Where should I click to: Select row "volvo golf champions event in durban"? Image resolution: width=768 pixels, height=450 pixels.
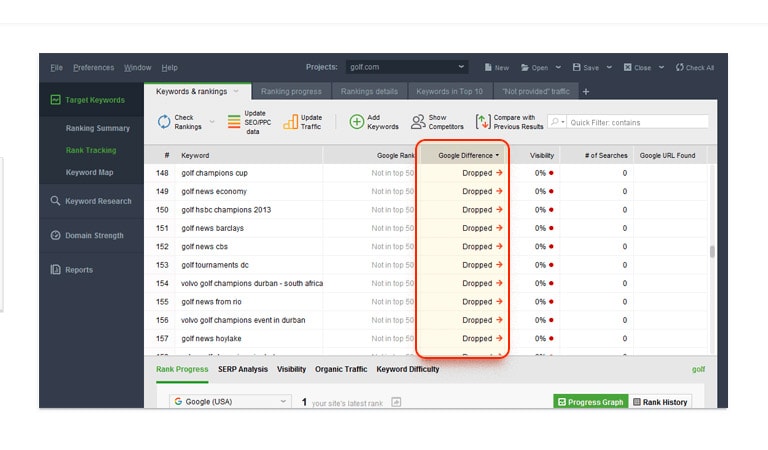pos(426,320)
